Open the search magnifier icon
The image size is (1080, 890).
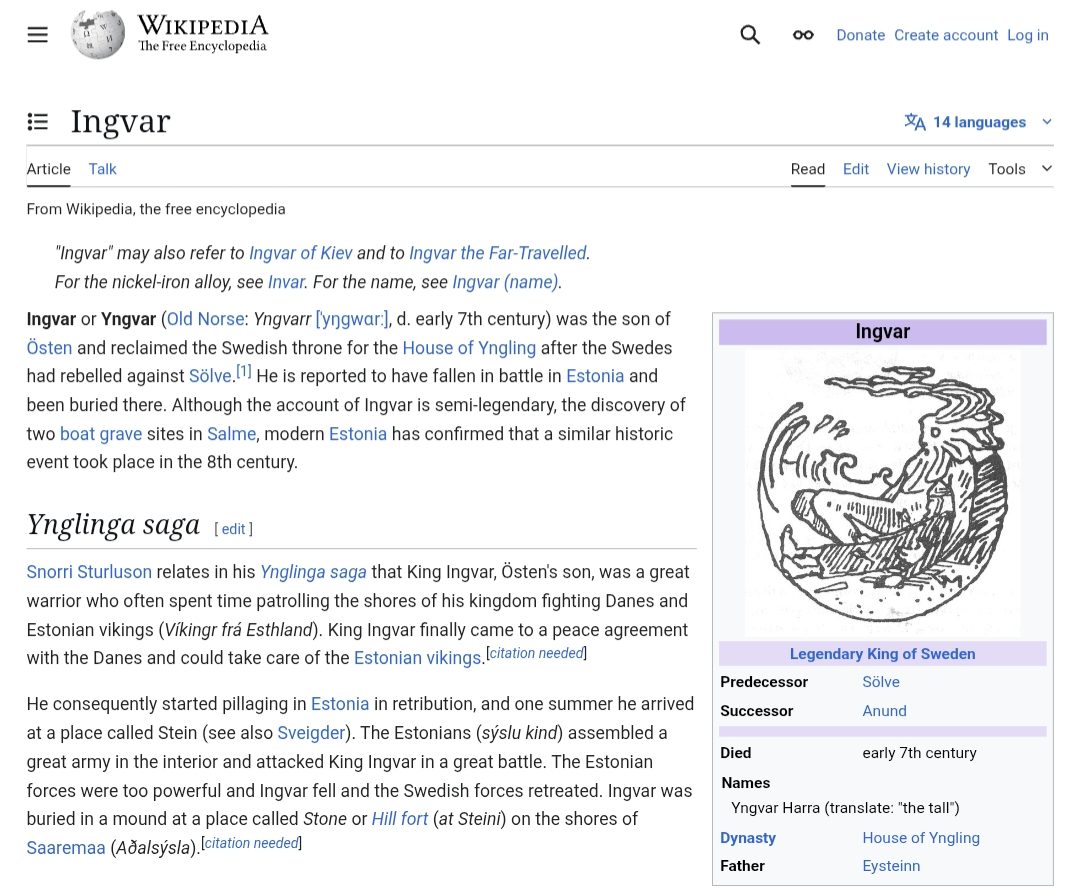pos(750,34)
